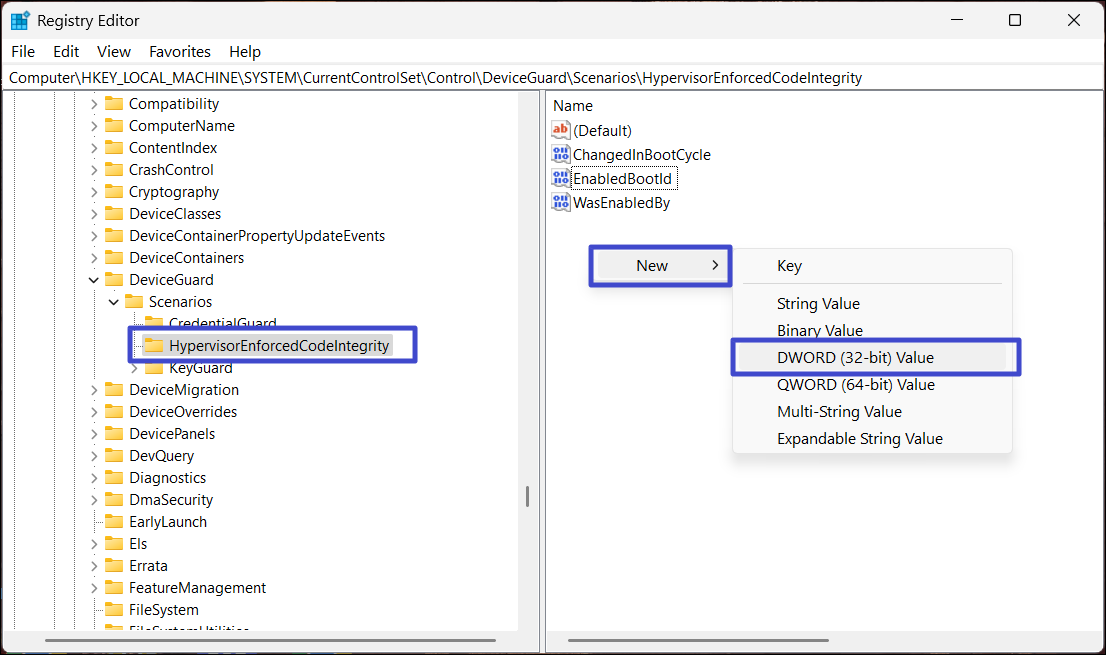This screenshot has width=1106, height=655.
Task: Click the Diagnostics folder icon
Action: coord(114,477)
